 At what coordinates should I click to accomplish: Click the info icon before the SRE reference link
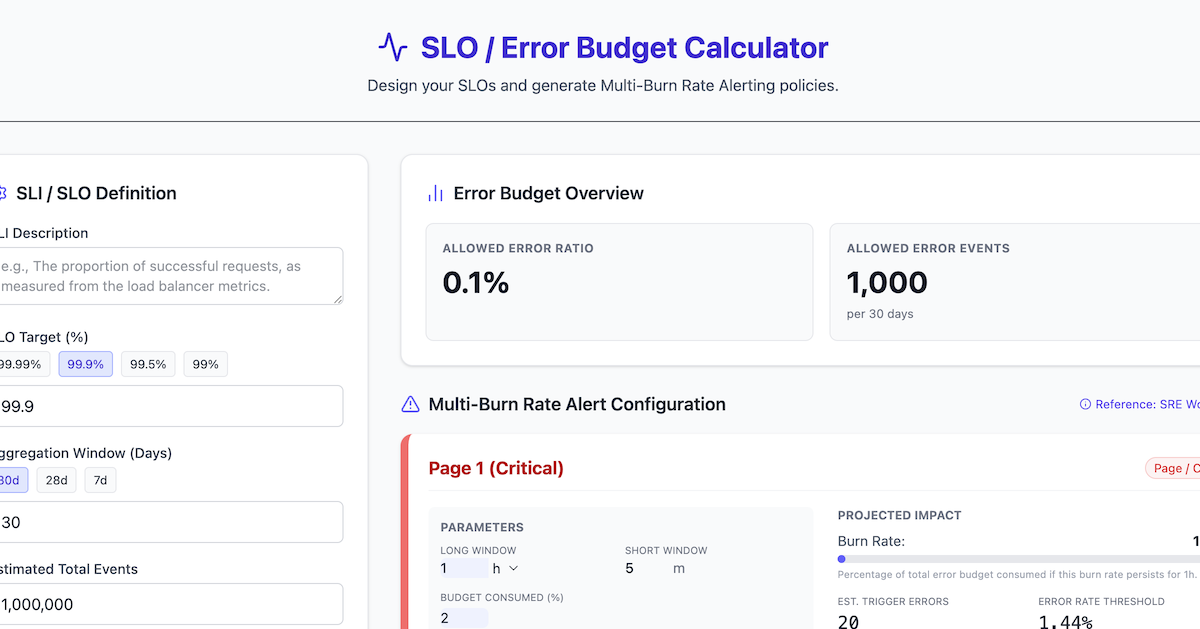(1085, 404)
